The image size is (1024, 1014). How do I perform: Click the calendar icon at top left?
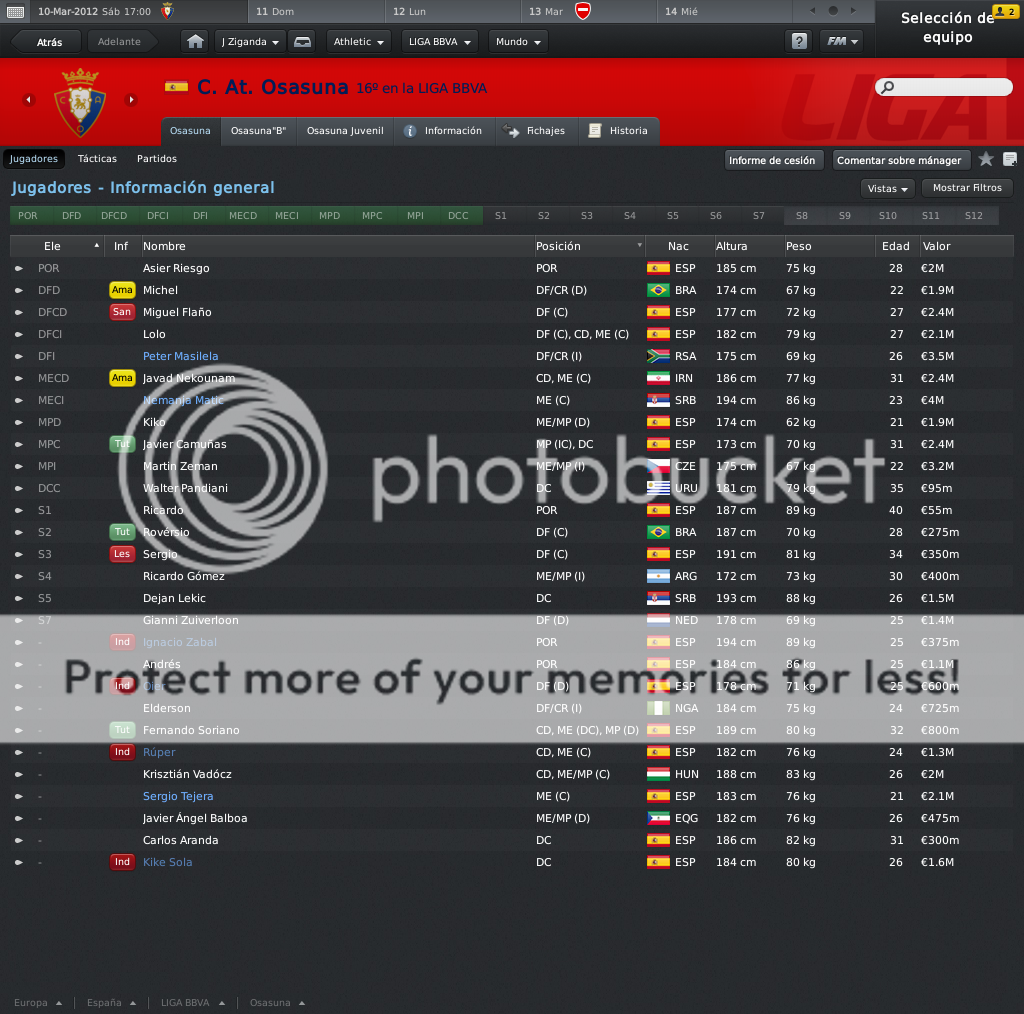pos(15,12)
